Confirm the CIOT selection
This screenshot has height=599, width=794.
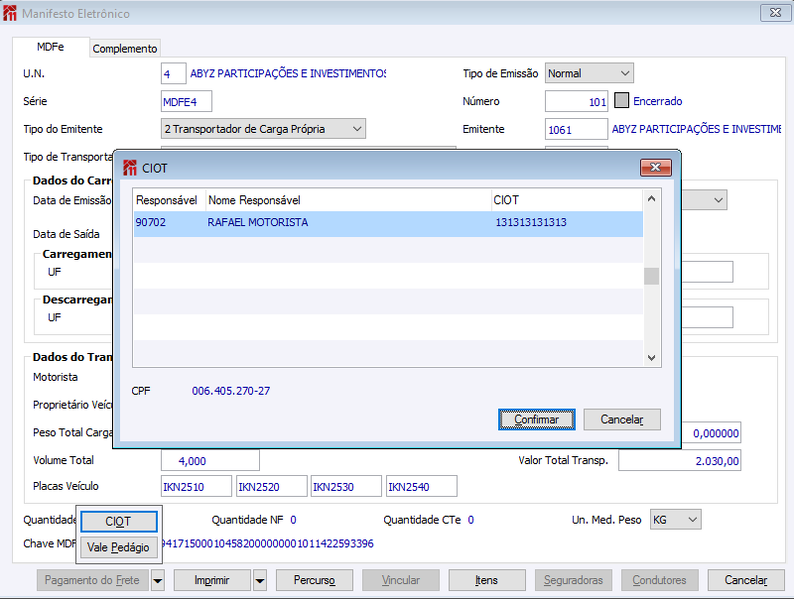tap(537, 419)
